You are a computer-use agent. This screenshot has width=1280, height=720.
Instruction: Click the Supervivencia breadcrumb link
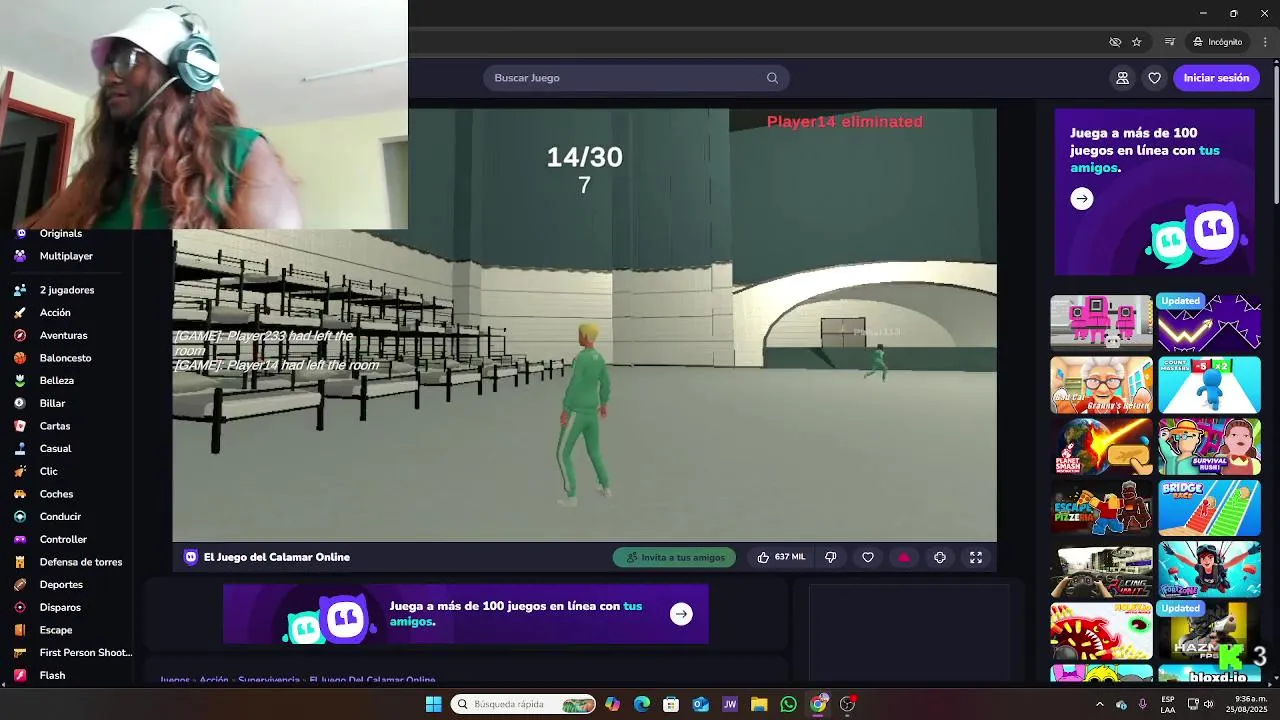tap(269, 680)
